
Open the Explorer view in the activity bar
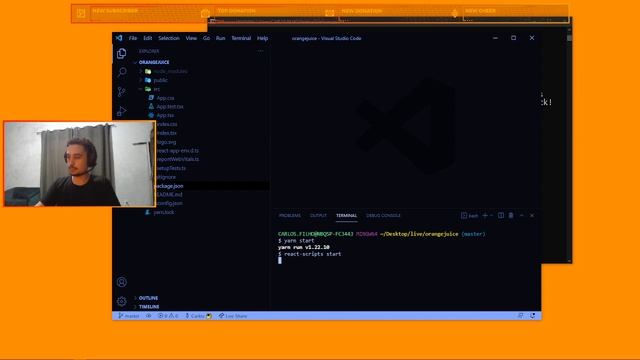[x=122, y=53]
